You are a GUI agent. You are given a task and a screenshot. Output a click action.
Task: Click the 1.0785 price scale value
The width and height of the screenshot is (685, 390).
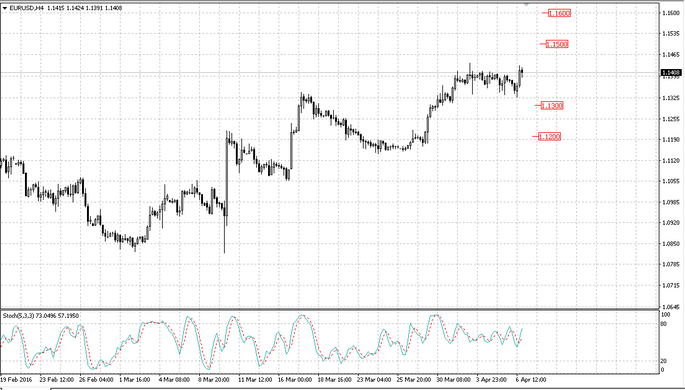(671, 264)
